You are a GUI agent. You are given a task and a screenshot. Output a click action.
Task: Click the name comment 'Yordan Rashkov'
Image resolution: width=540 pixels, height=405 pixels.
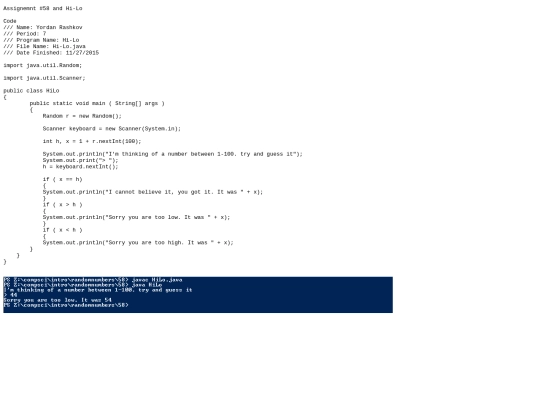59,27
